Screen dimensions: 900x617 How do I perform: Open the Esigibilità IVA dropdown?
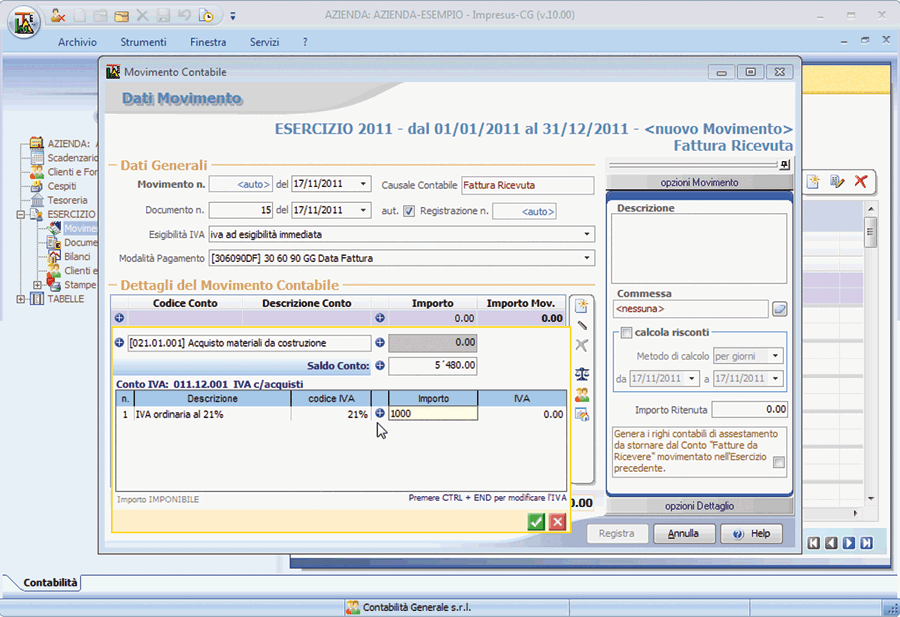[587, 234]
